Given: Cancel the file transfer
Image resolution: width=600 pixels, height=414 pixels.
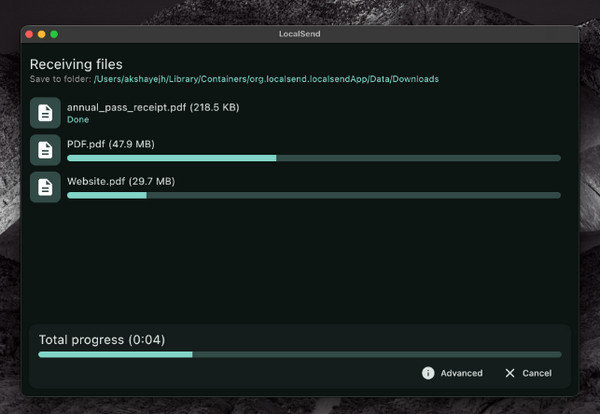Looking at the screenshot, I should tap(528, 373).
